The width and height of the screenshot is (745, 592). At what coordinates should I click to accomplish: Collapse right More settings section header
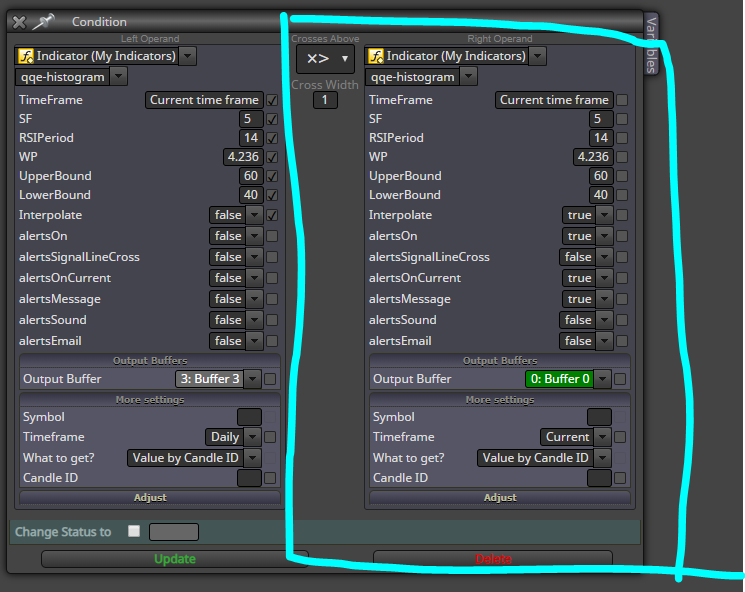(x=500, y=400)
